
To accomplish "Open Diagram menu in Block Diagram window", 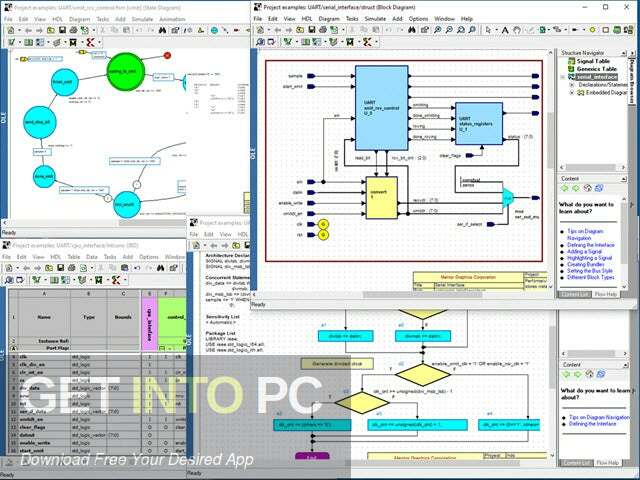I will click(x=329, y=19).
